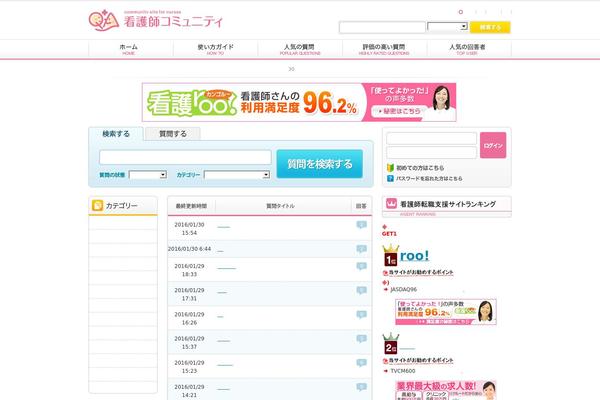Open the 使い方ガイド navigation menu item
The width and height of the screenshot is (600, 400).
(x=214, y=49)
